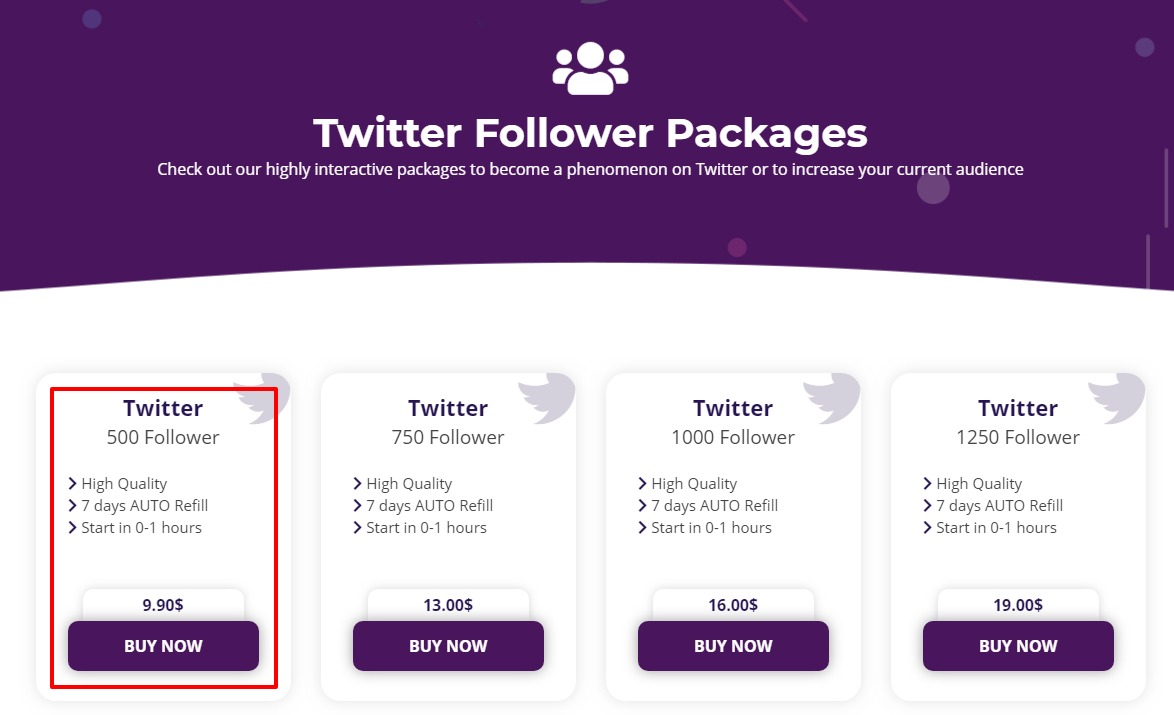
Task: Select the 9.90$ price tag
Action: point(163,605)
